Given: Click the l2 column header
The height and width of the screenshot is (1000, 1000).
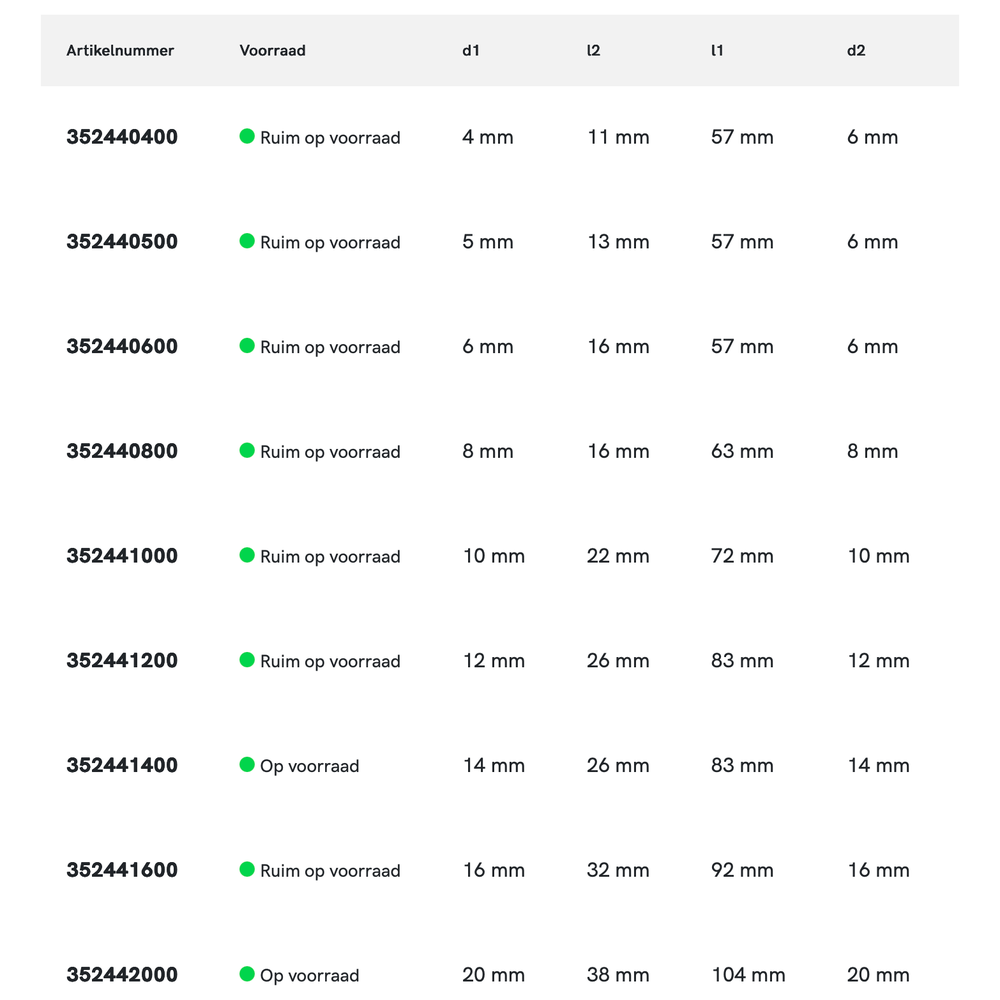Looking at the screenshot, I should 594,50.
